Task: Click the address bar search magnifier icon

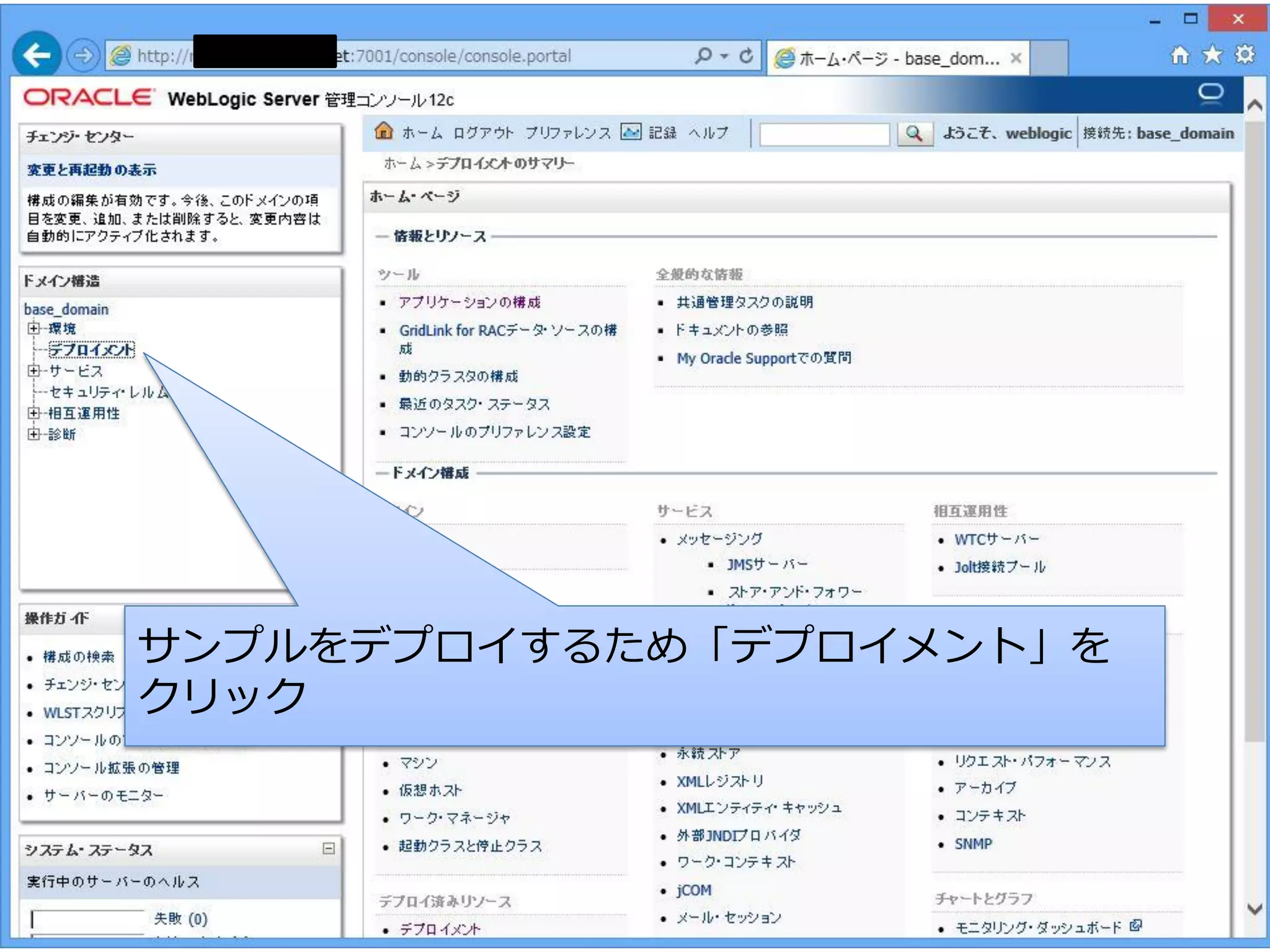Action: pos(703,56)
